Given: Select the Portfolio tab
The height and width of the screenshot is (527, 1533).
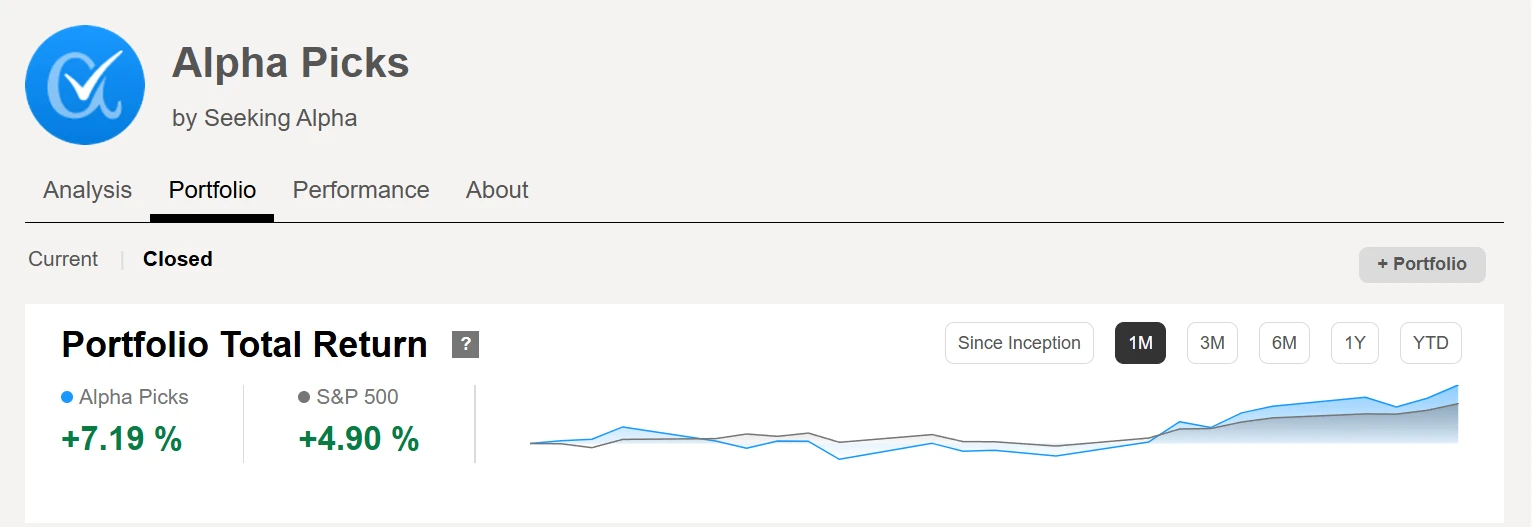Looking at the screenshot, I should pos(212,190).
